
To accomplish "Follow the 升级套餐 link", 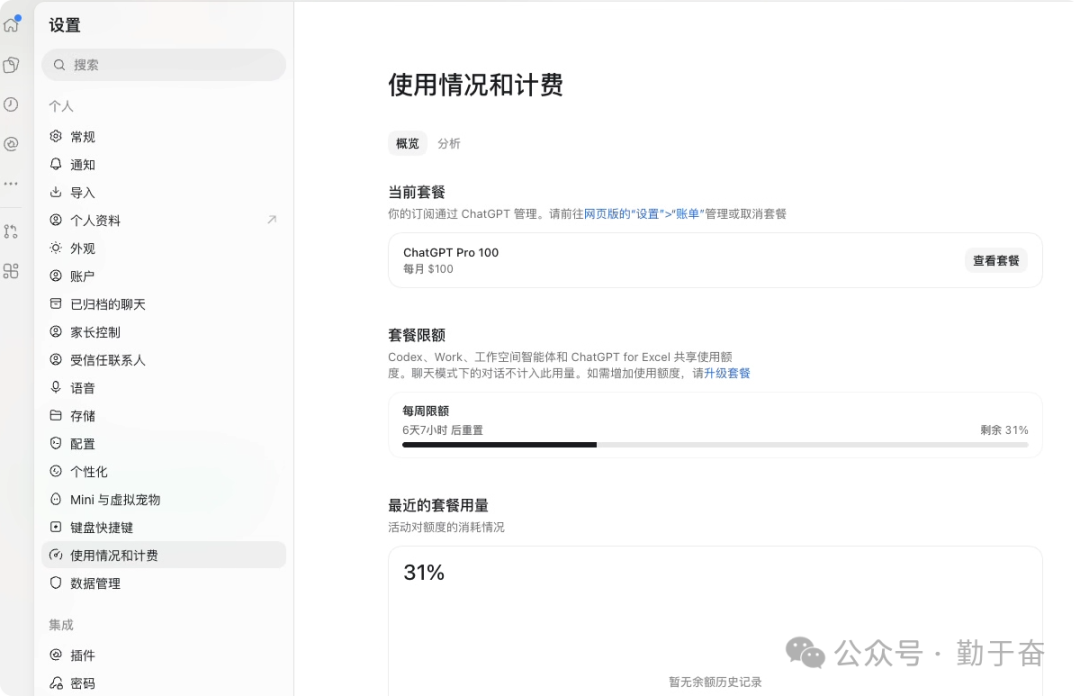I will (x=727, y=373).
